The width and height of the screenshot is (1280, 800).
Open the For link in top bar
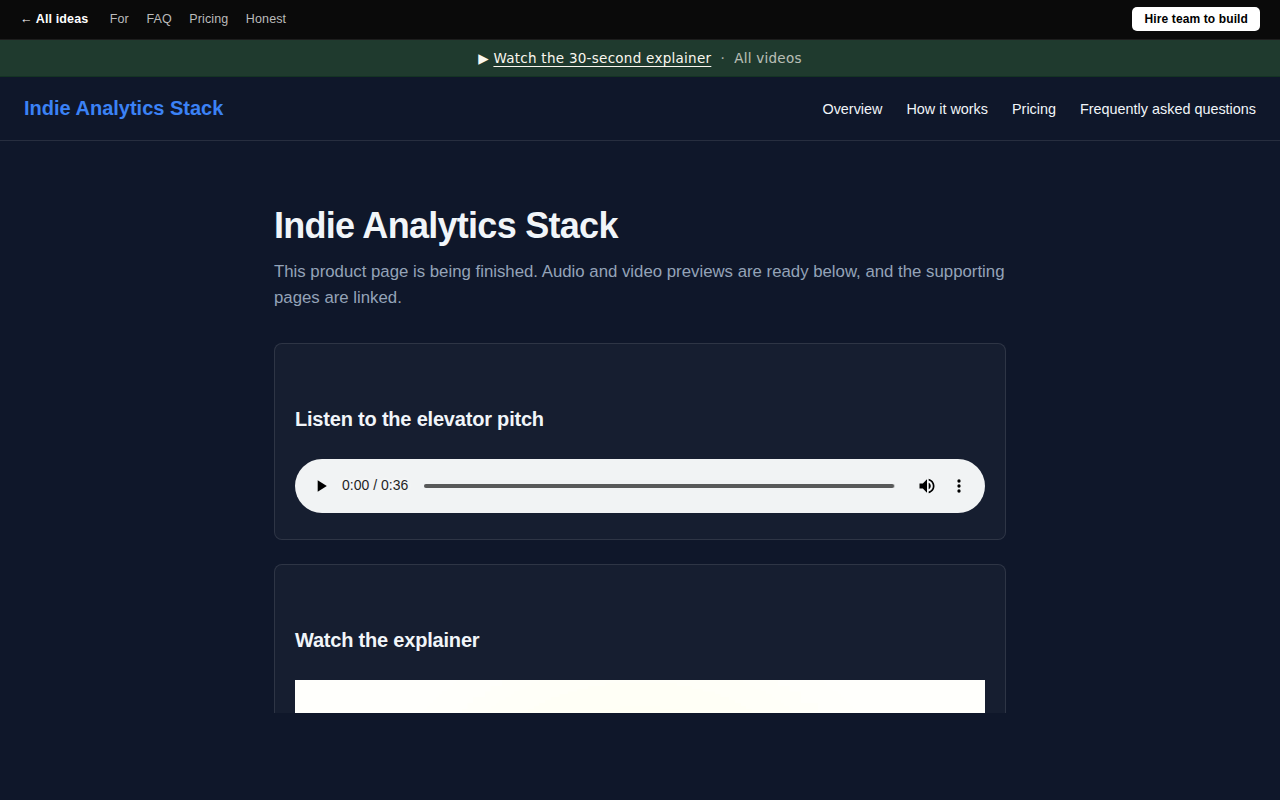(x=119, y=19)
